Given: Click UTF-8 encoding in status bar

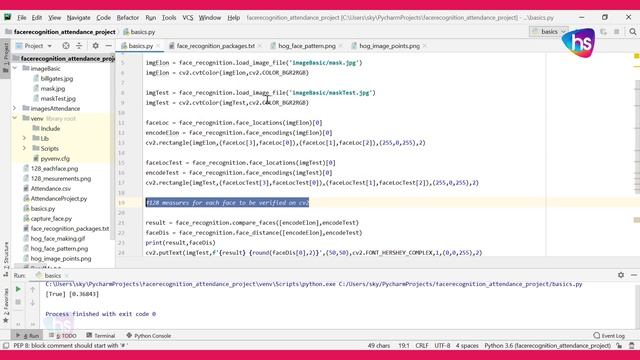Looking at the screenshot, I should pos(442,345).
